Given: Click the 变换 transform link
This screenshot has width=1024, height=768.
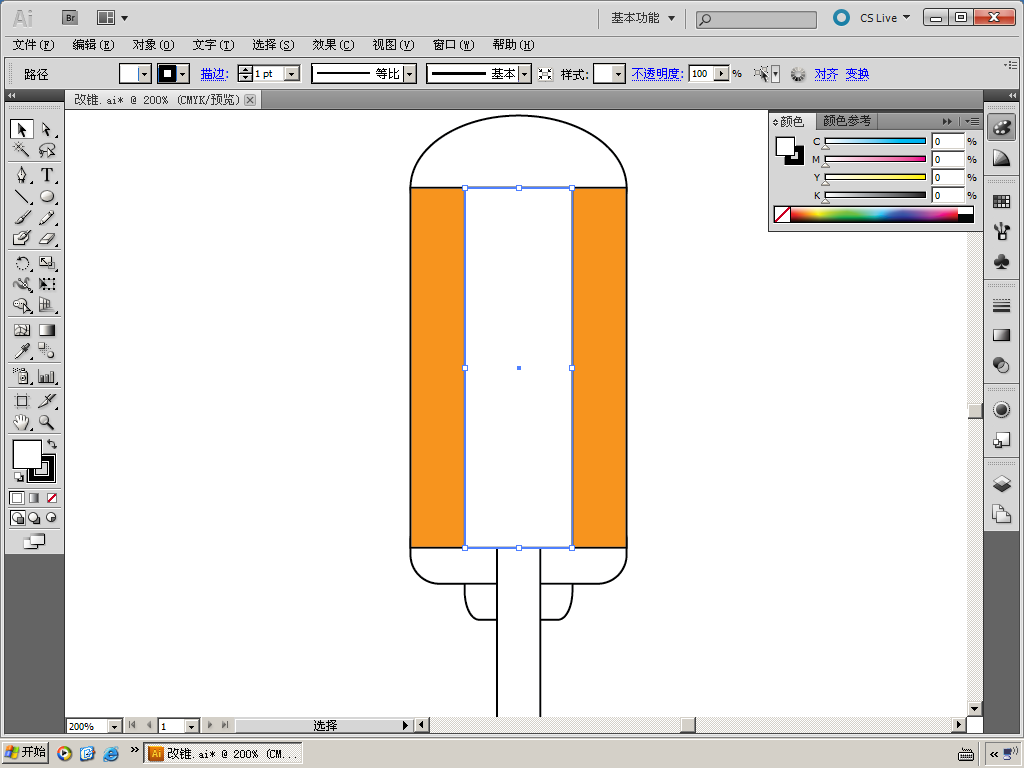Looking at the screenshot, I should click(857, 74).
